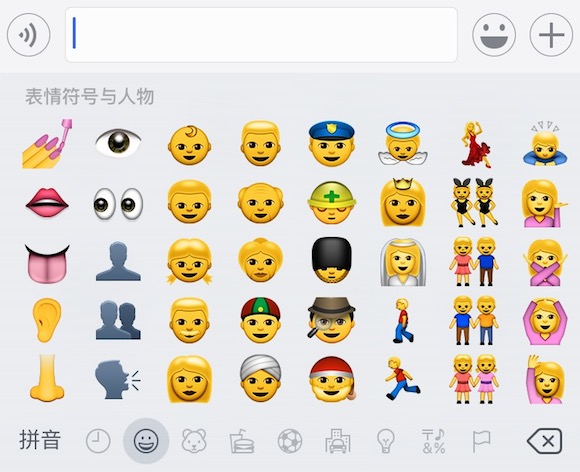Choose the turban man emoji
Viewport: 580px width, 472px height.
[x=260, y=378]
